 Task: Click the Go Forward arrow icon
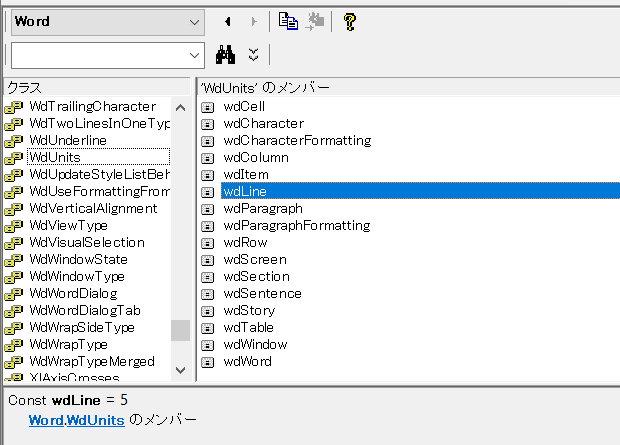click(x=253, y=21)
